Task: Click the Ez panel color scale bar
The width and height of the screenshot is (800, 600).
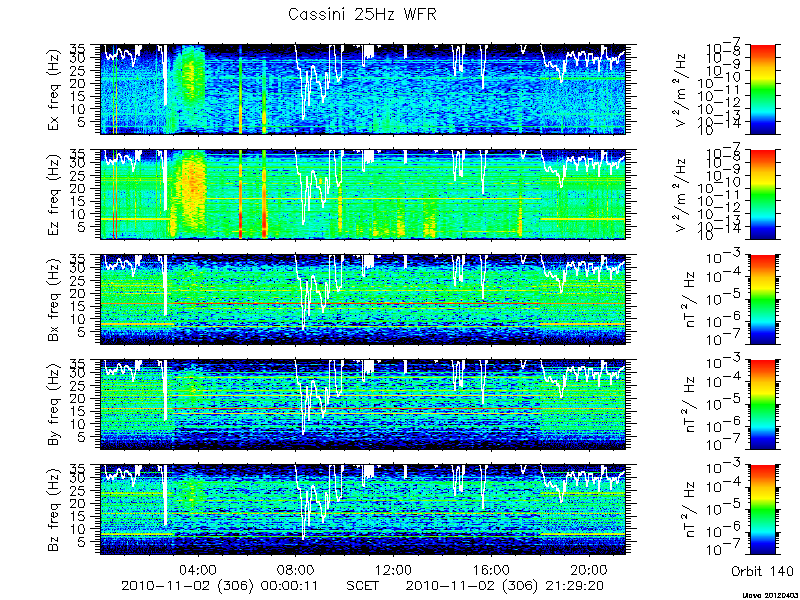Action: 762,194
